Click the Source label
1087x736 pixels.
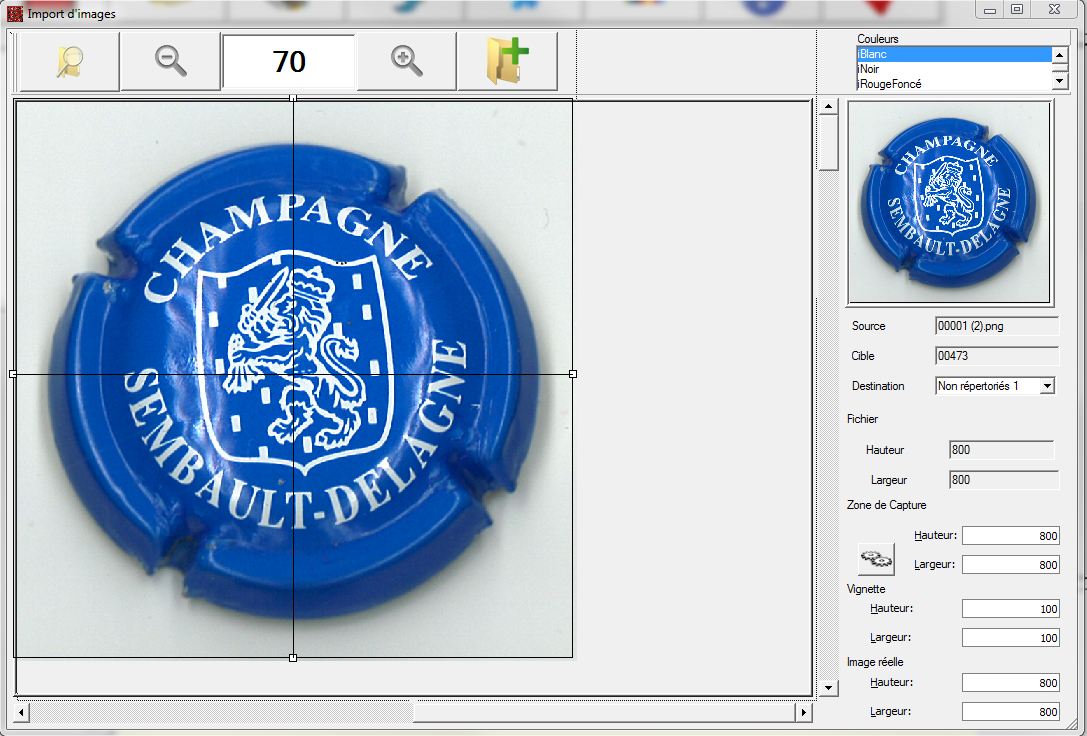[x=869, y=326]
